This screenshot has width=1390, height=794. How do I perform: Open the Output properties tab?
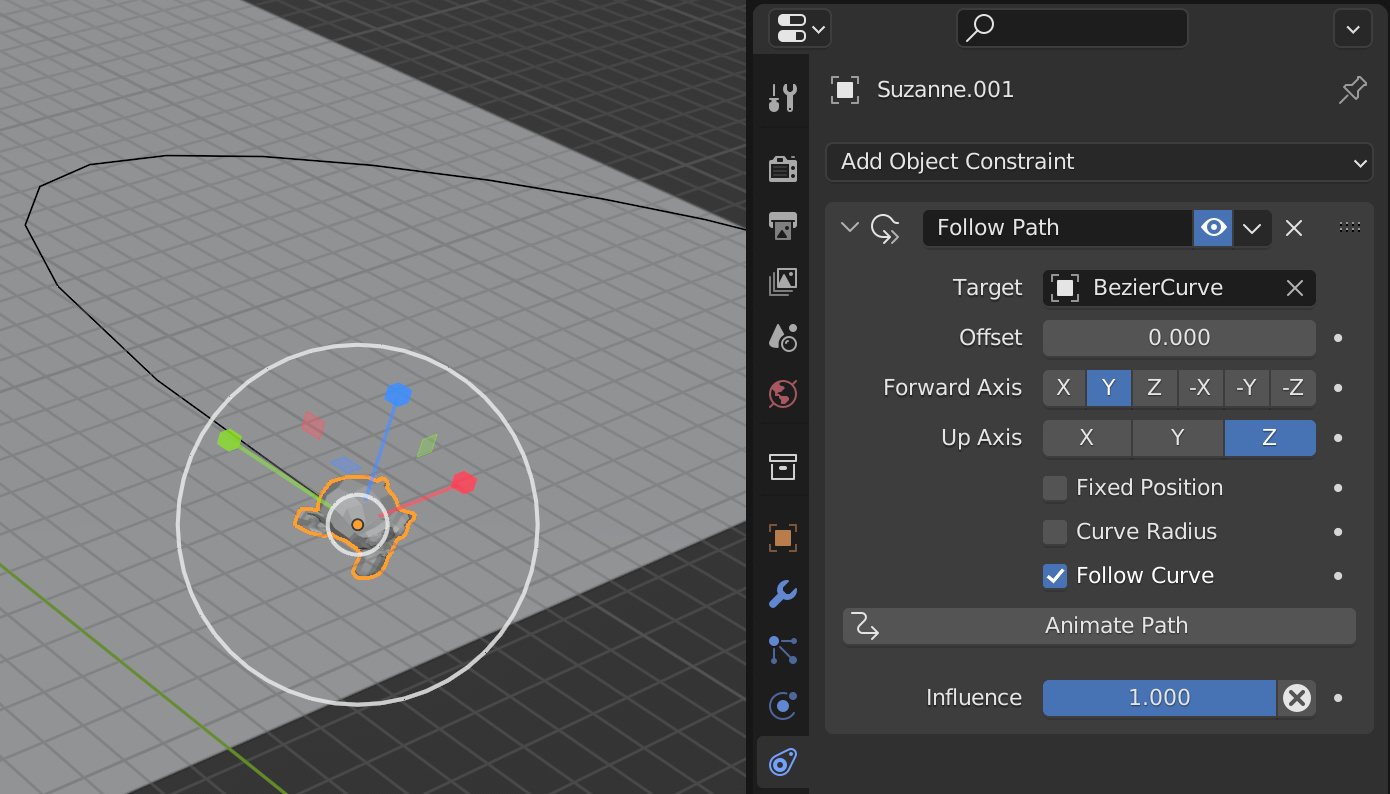click(x=782, y=225)
